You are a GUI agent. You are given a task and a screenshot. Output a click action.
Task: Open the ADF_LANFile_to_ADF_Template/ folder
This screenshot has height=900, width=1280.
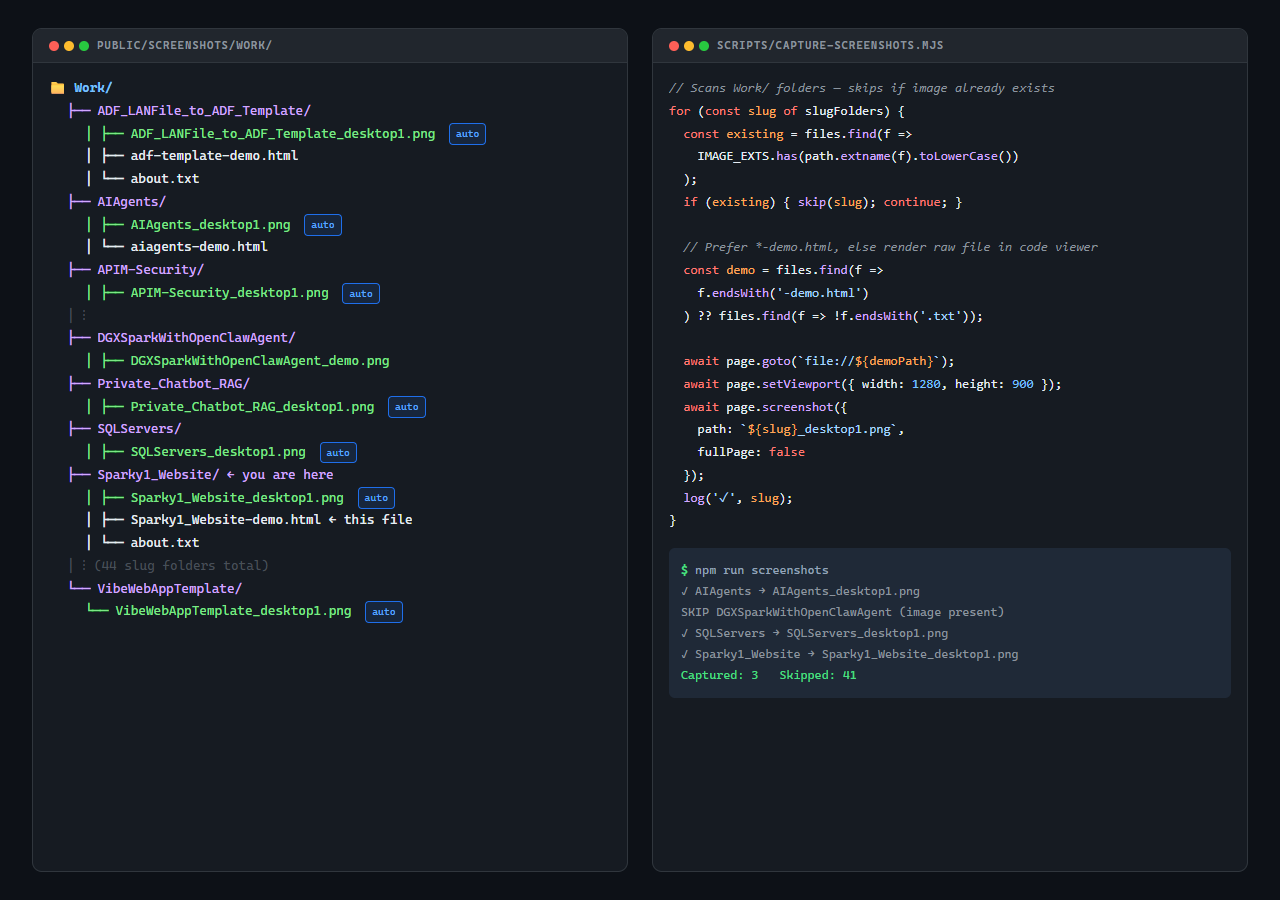click(x=204, y=111)
